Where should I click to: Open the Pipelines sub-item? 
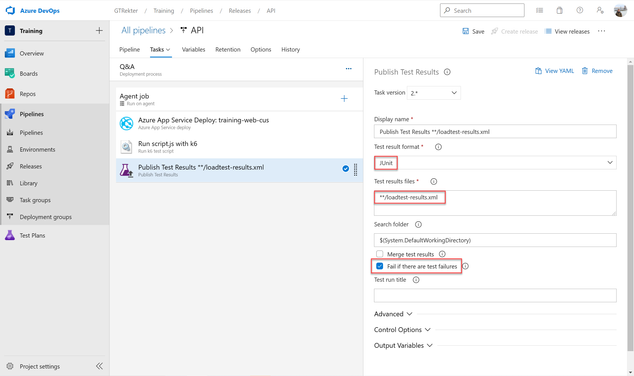coord(31,133)
